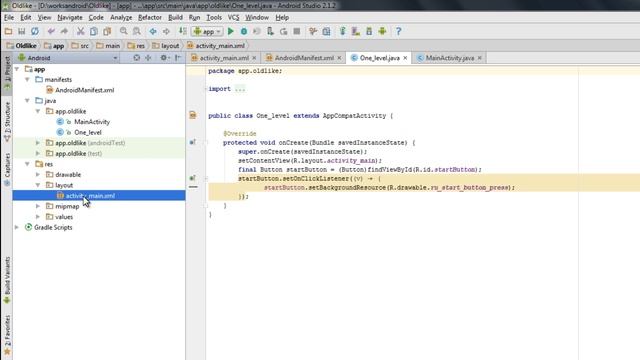Expand the values folder

pos(38,217)
